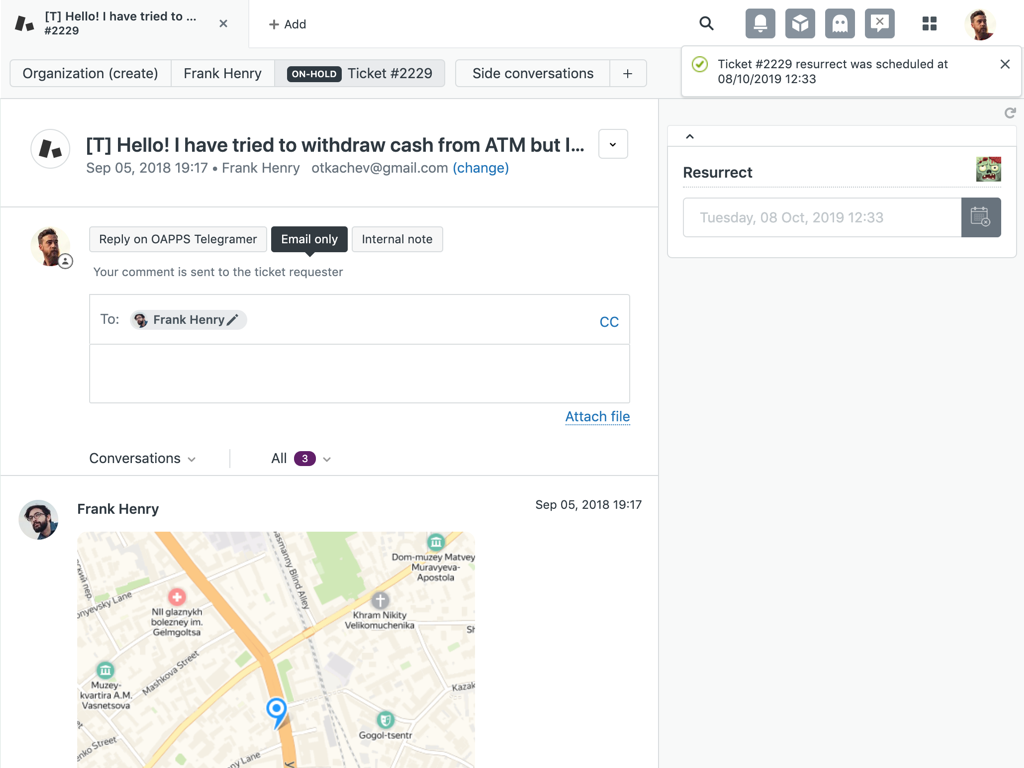Image resolution: width=1024 pixels, height=768 pixels.
Task: Open calendar picker for Resurrect date
Action: point(980,217)
